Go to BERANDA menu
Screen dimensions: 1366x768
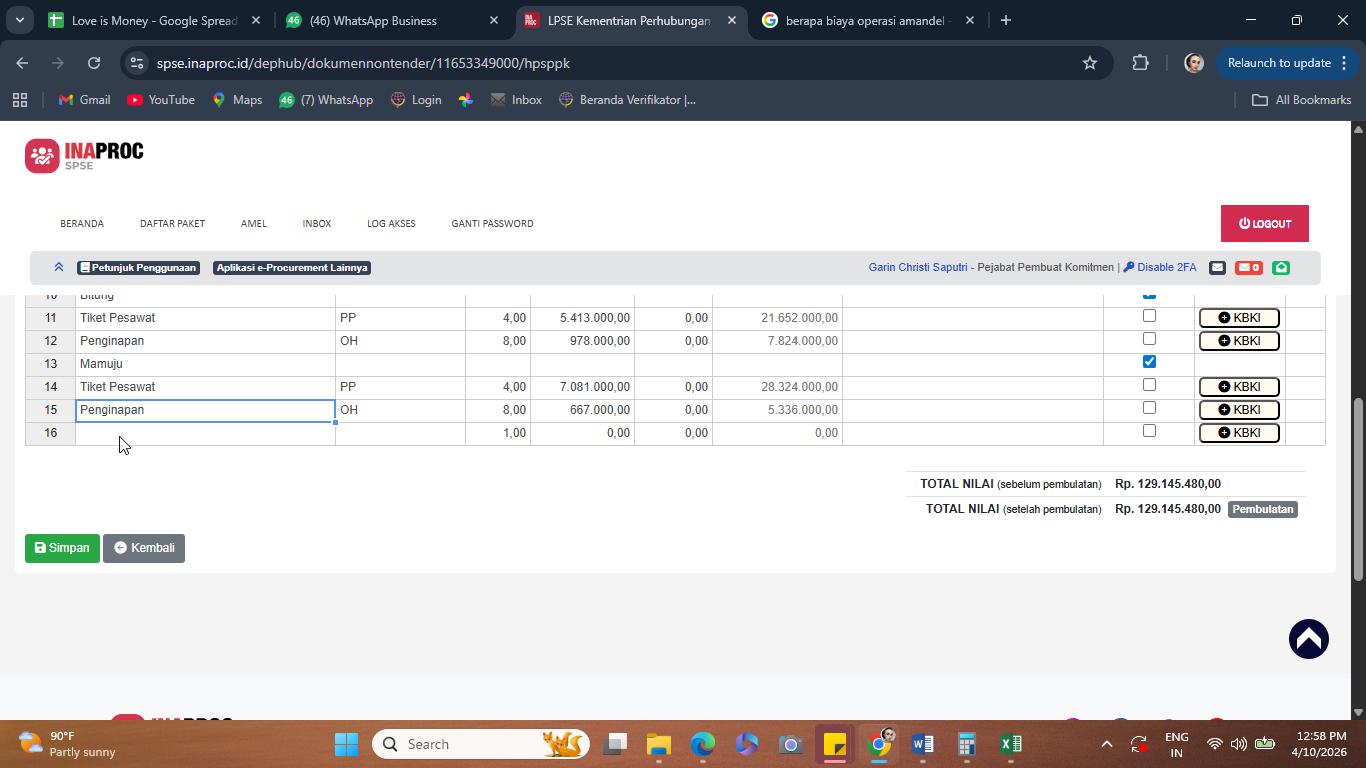click(x=82, y=224)
